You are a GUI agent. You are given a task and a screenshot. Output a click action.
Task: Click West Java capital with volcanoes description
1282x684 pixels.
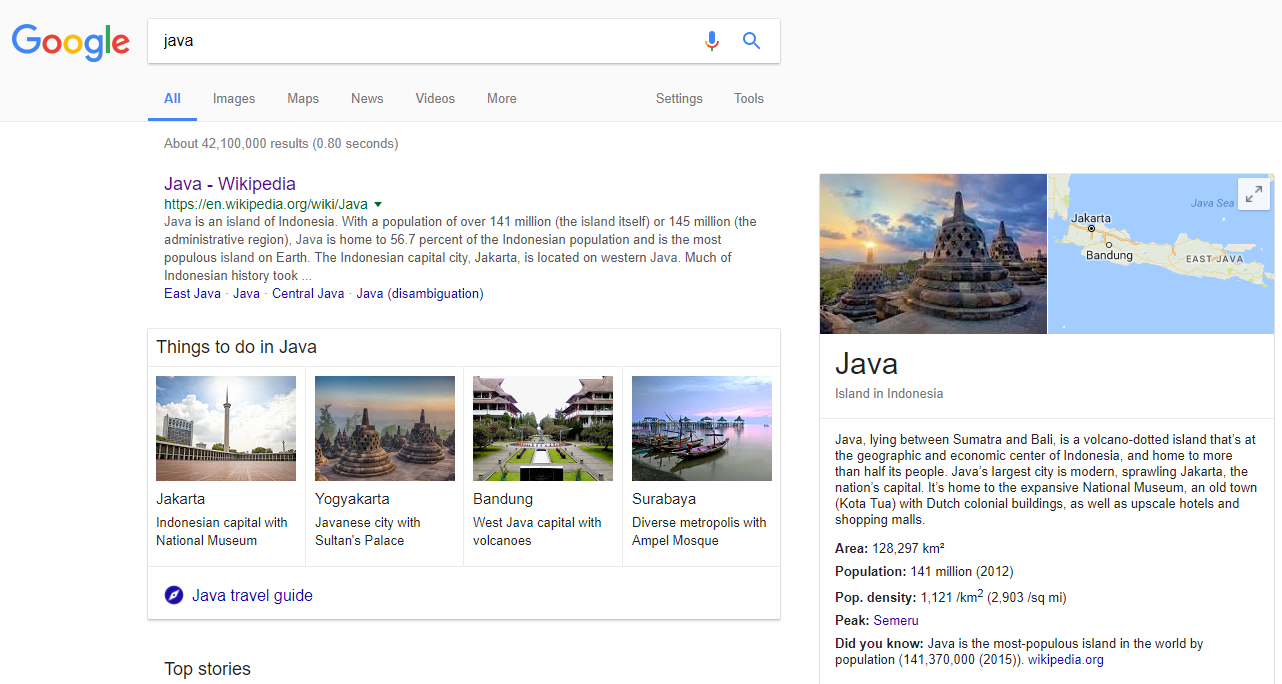537,532
